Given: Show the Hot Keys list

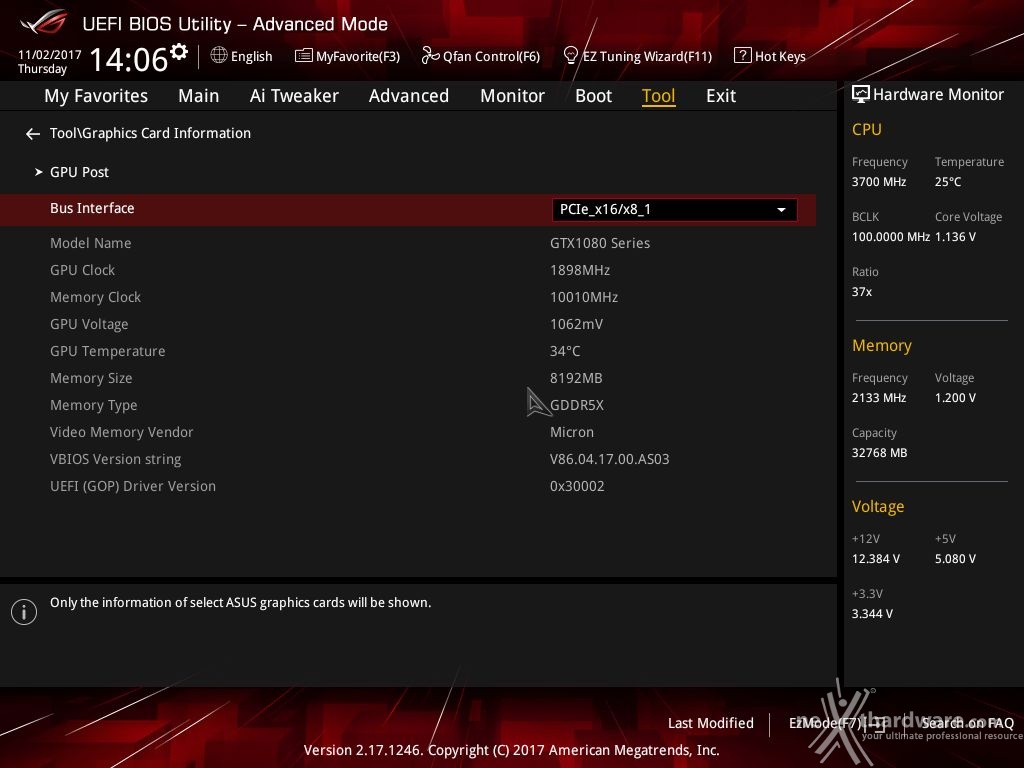Looking at the screenshot, I should coord(780,57).
